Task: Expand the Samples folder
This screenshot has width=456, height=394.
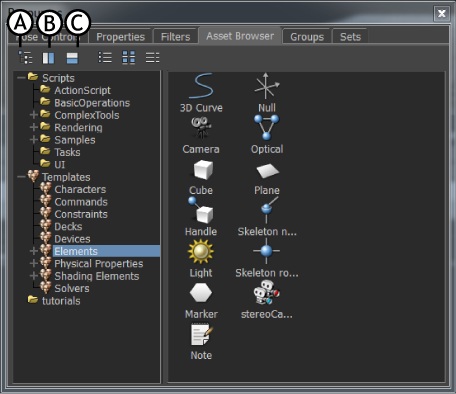Action: click(x=34, y=140)
